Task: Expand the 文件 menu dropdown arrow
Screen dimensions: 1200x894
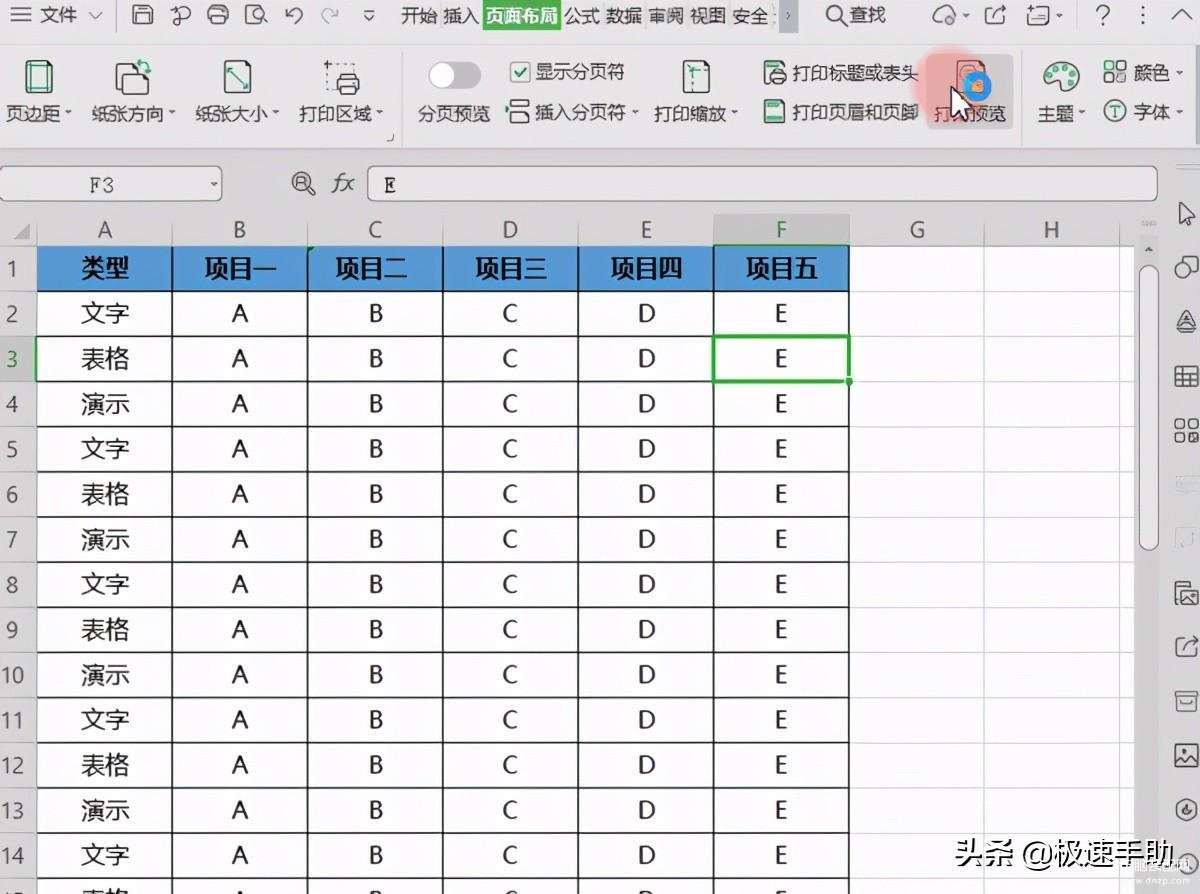Action: 95,17
